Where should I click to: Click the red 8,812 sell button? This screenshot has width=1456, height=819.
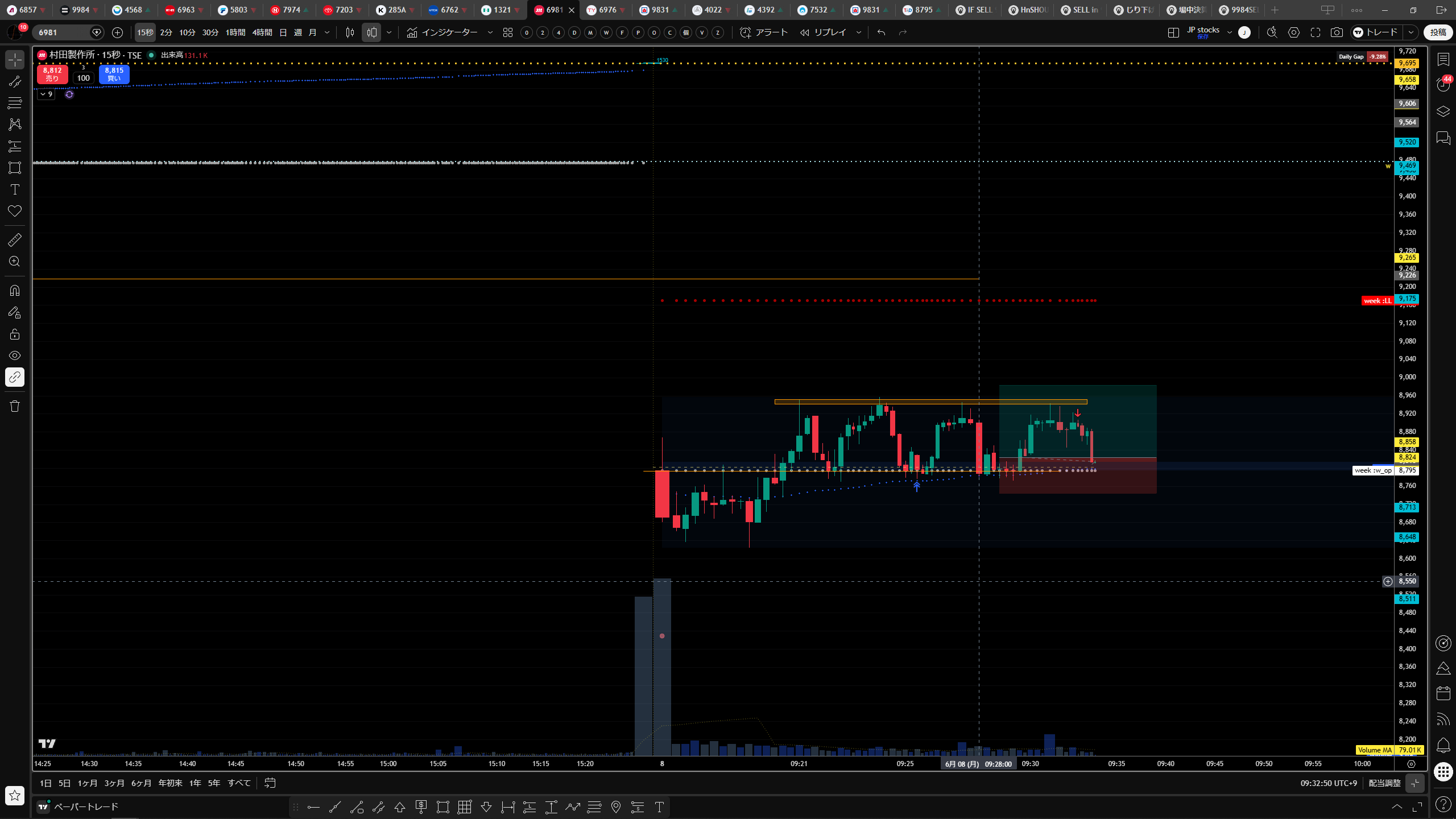[52, 74]
